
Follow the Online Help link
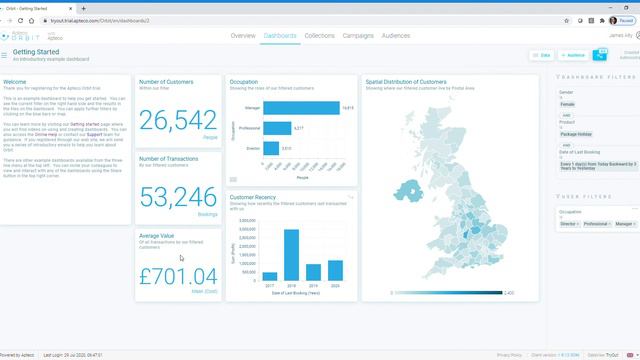(46, 134)
